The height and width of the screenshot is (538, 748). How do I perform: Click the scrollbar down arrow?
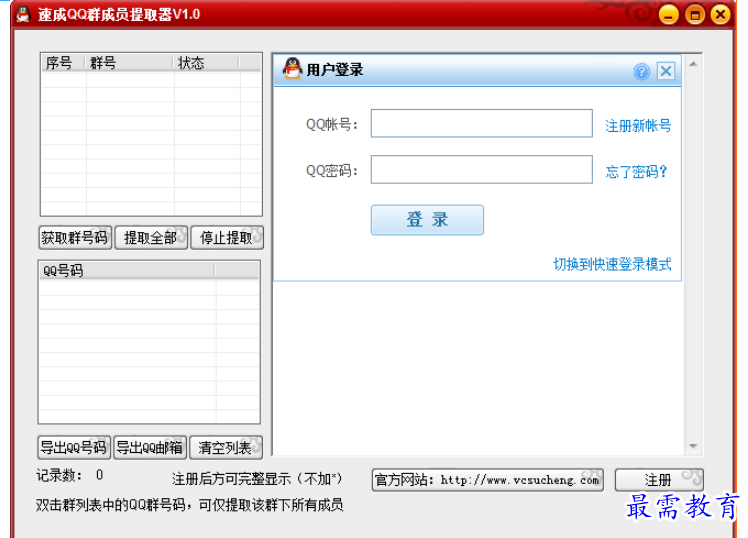[693, 446]
